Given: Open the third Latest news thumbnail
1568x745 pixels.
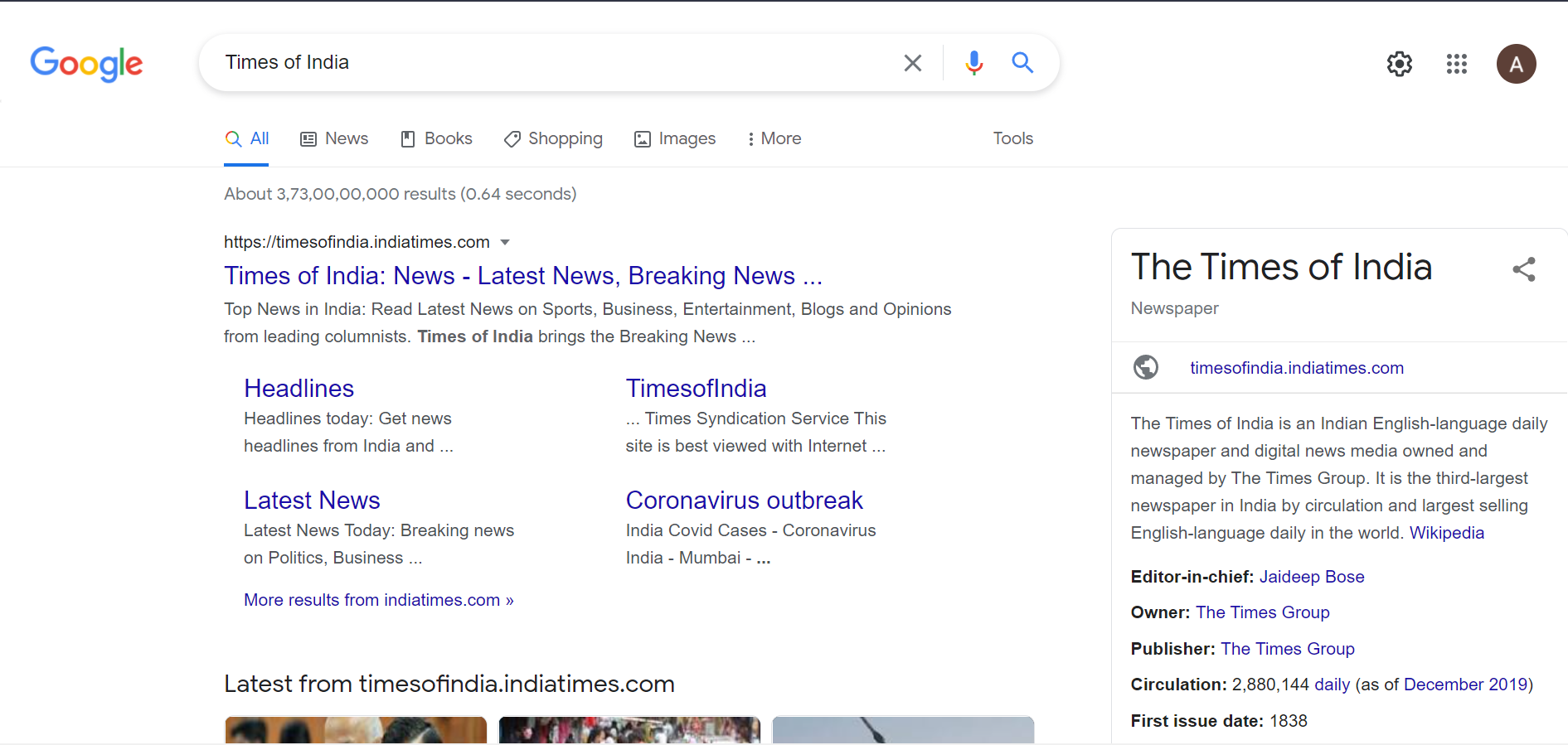Looking at the screenshot, I should [903, 730].
